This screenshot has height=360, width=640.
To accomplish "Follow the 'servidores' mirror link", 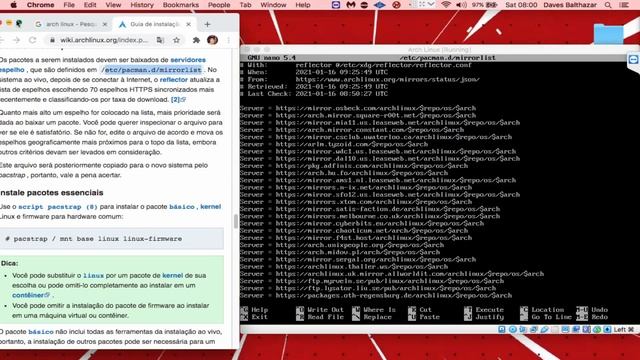I will (x=188, y=60).
